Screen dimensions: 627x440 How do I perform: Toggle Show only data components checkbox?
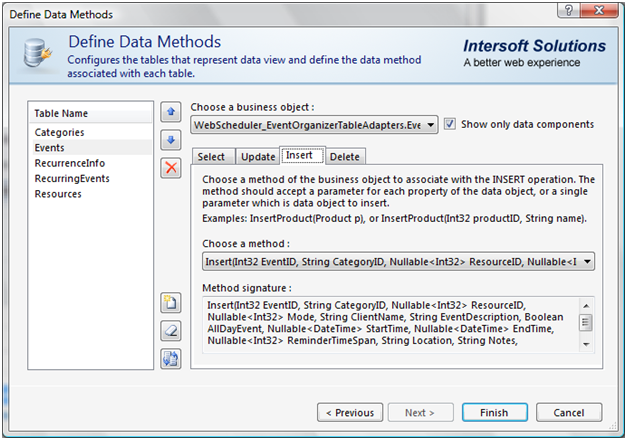(x=451, y=124)
